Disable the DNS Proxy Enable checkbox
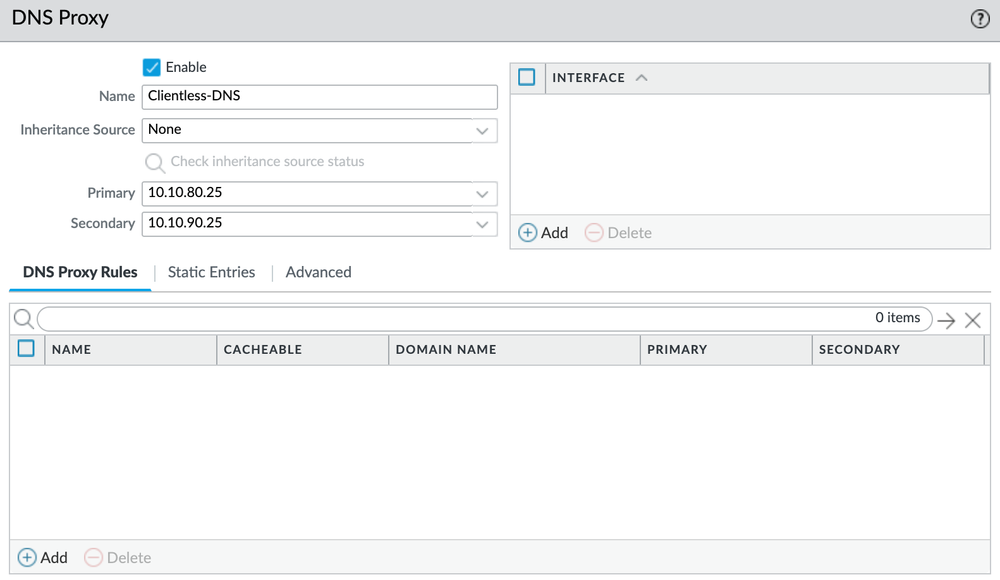Image resolution: width=1000 pixels, height=580 pixels. [151, 67]
